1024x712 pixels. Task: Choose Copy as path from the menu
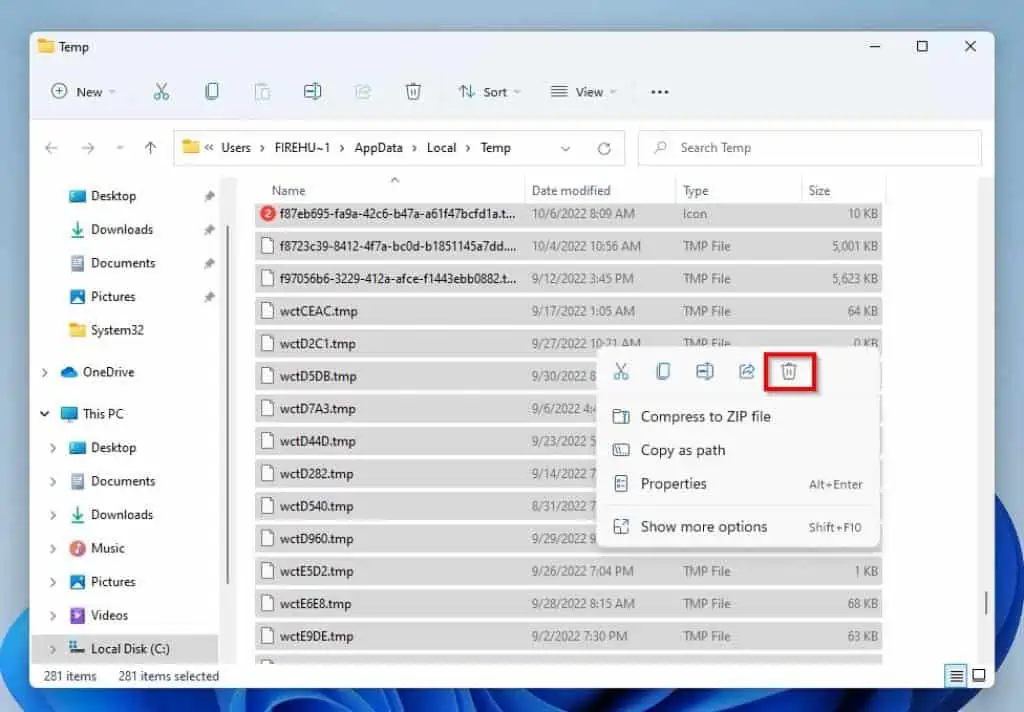pyautogui.click(x=684, y=450)
